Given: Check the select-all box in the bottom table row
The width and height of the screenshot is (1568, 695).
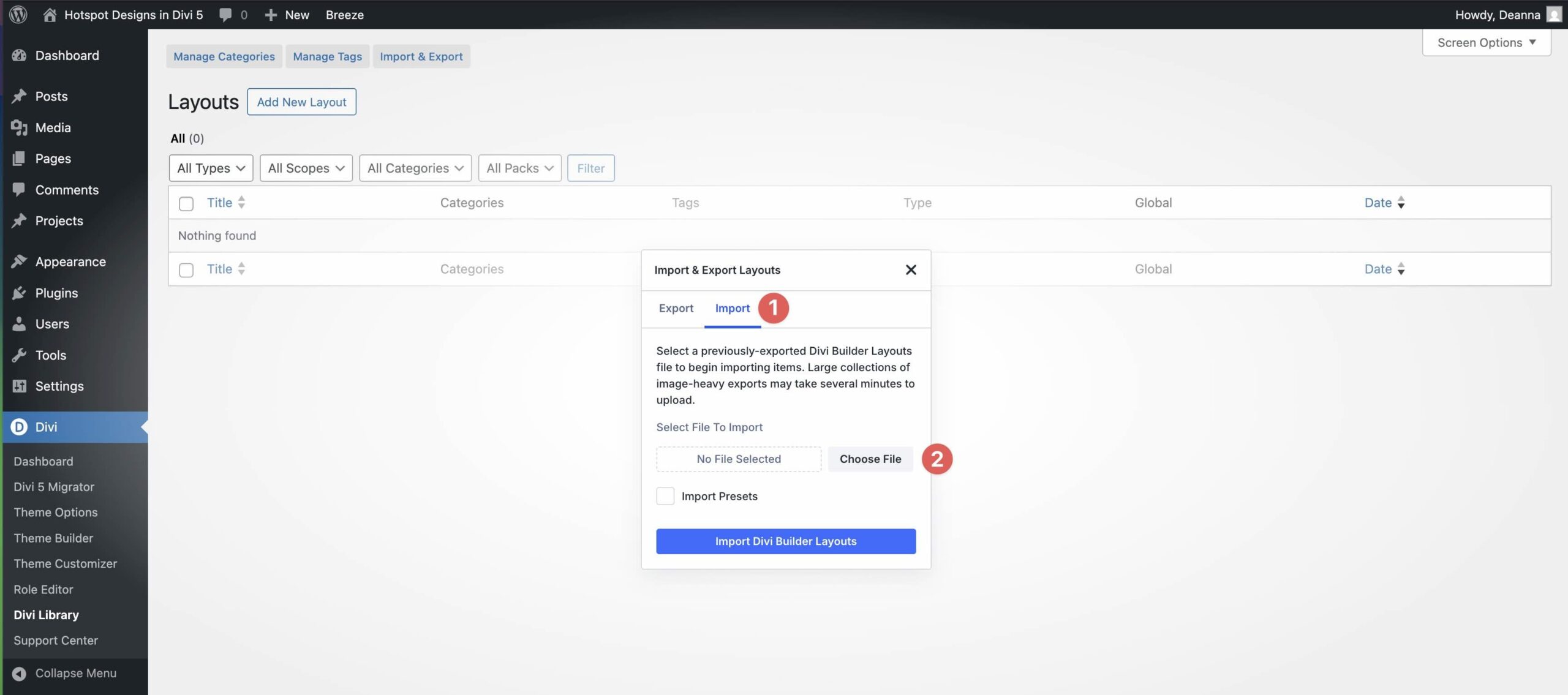Looking at the screenshot, I should point(186,269).
